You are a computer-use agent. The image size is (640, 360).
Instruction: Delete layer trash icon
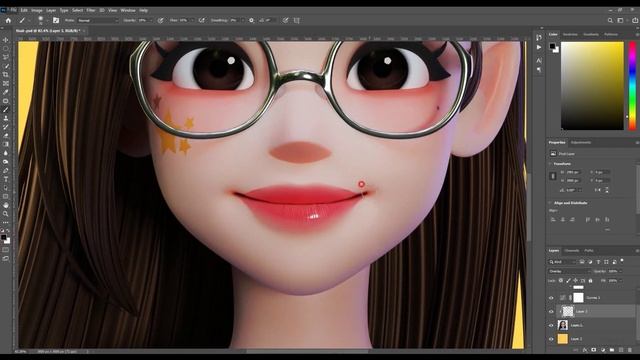(x=630, y=350)
